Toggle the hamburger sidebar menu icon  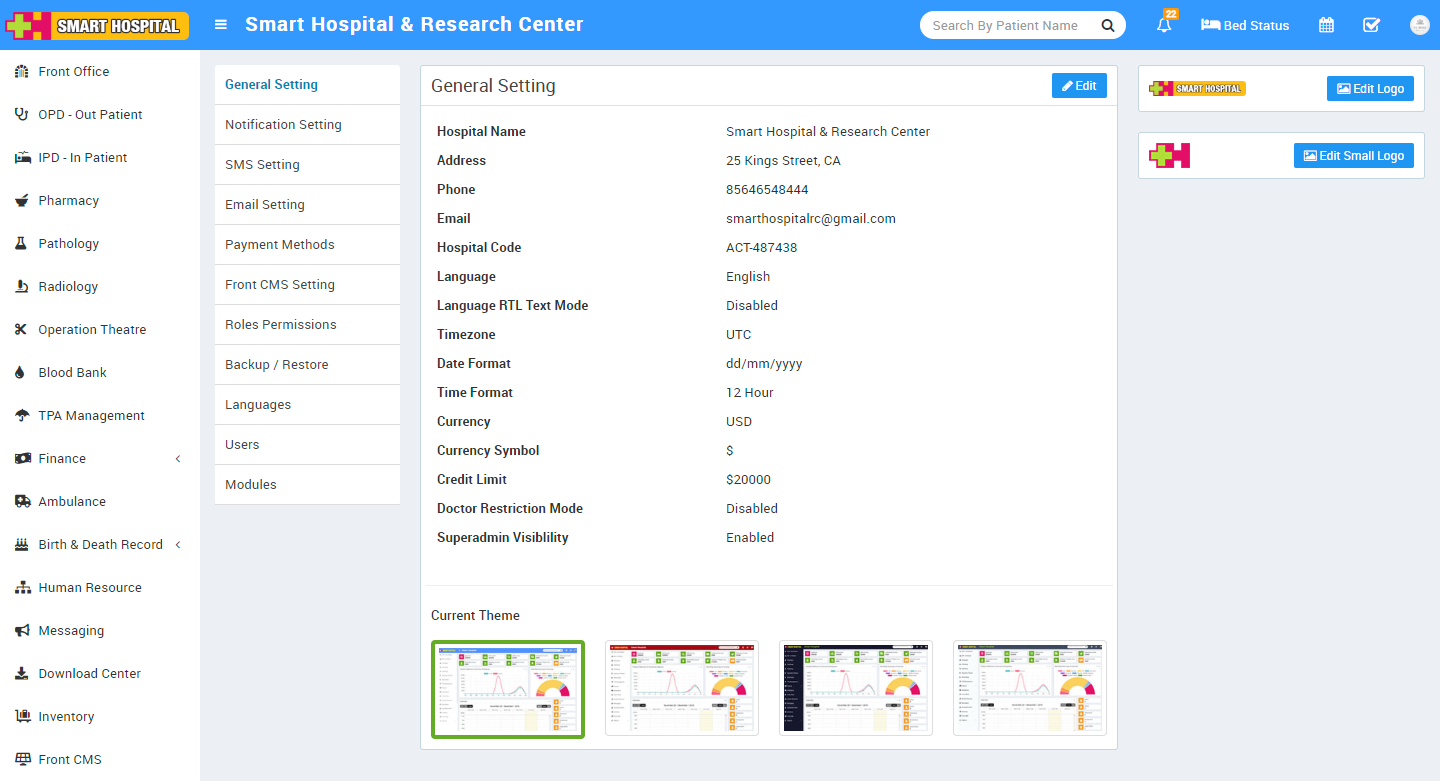click(221, 25)
